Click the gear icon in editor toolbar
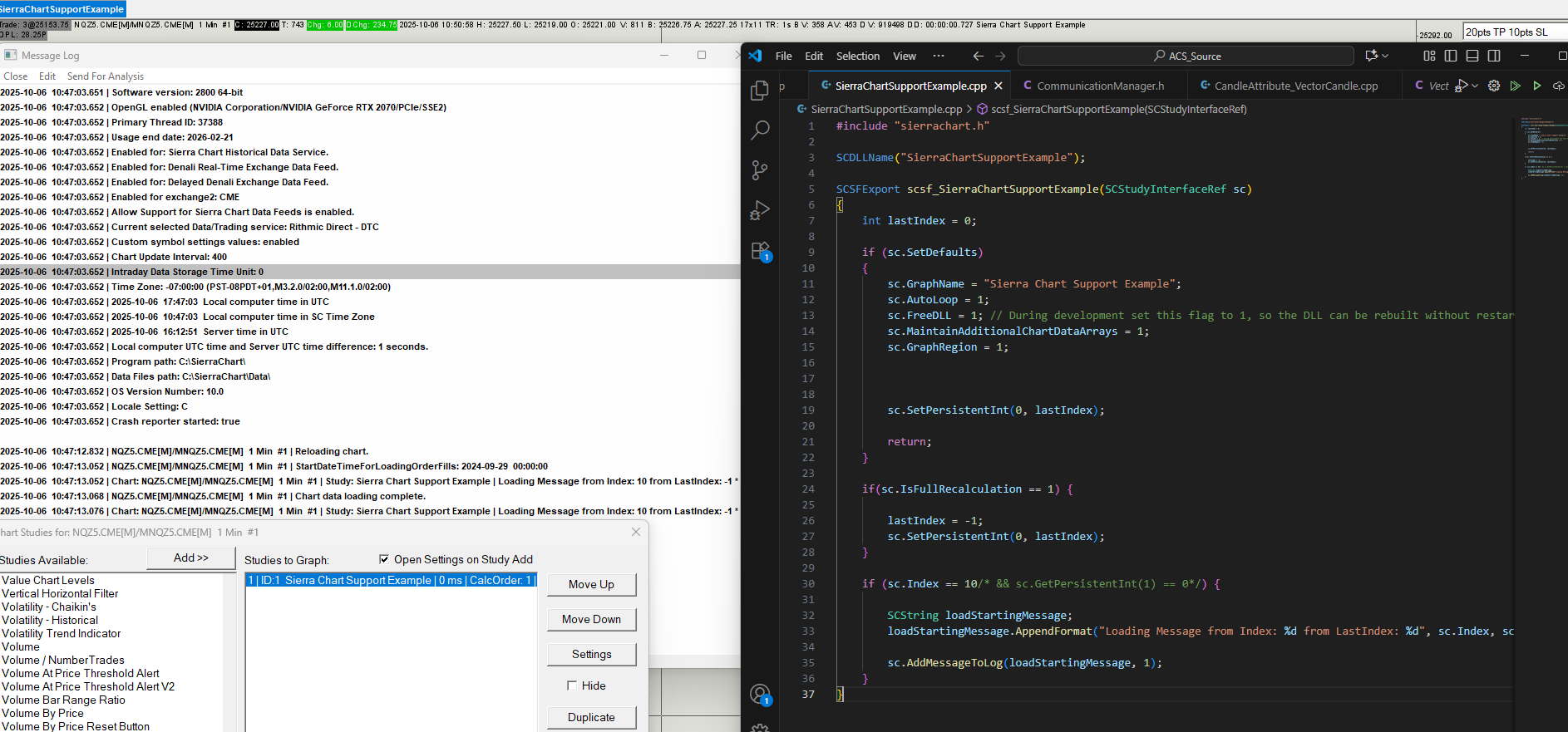Image resolution: width=1568 pixels, height=732 pixels. 1494,86
